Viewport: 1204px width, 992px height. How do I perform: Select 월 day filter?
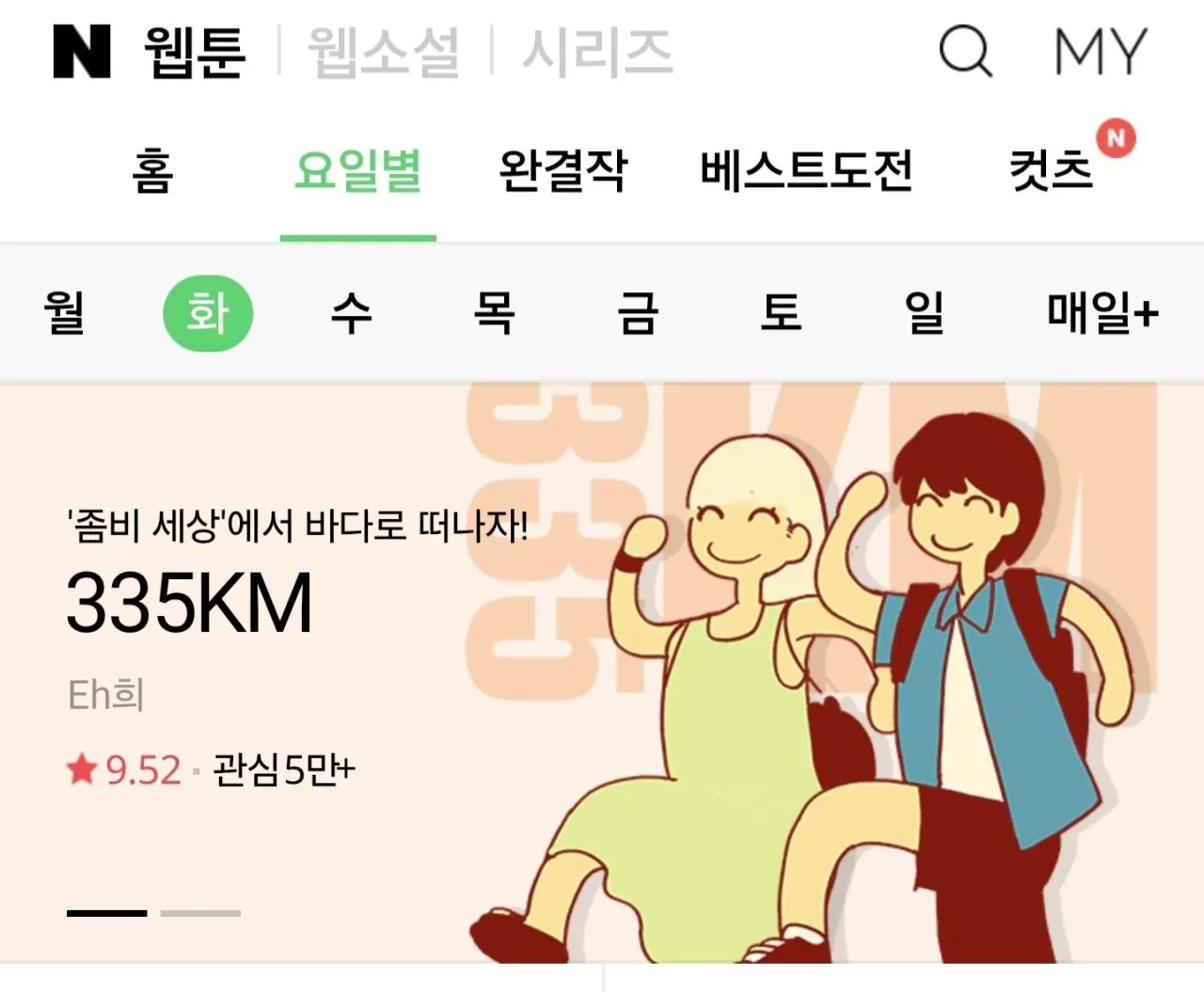[64, 313]
